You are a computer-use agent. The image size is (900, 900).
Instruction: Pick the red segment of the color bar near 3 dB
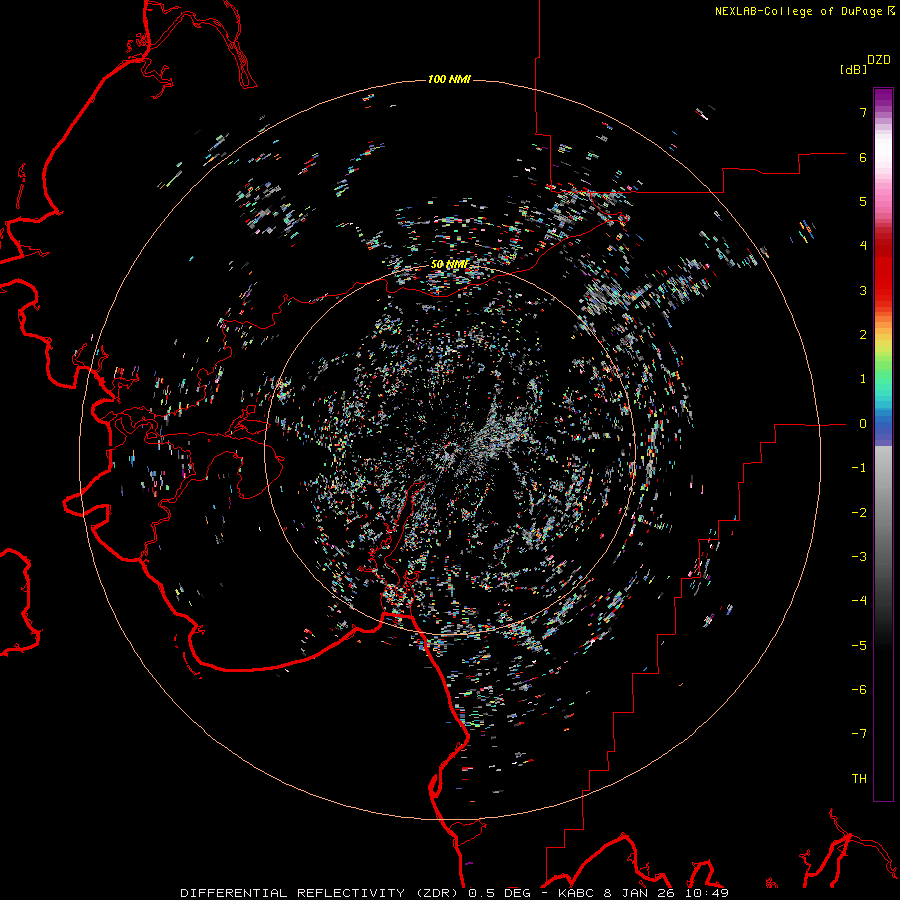pyautogui.click(x=883, y=290)
